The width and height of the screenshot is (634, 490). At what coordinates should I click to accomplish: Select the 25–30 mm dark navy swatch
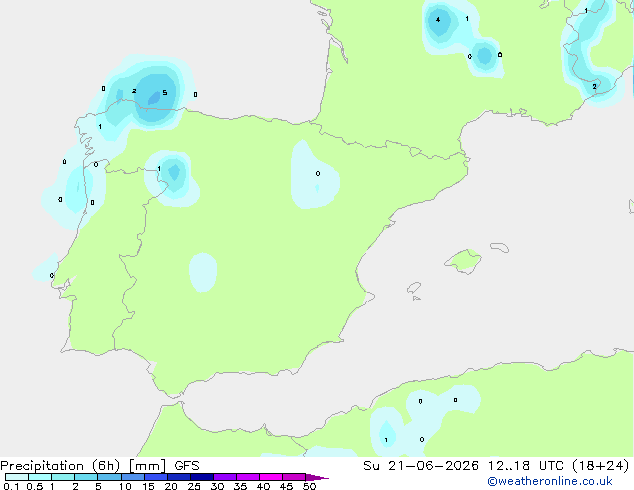[202, 477]
